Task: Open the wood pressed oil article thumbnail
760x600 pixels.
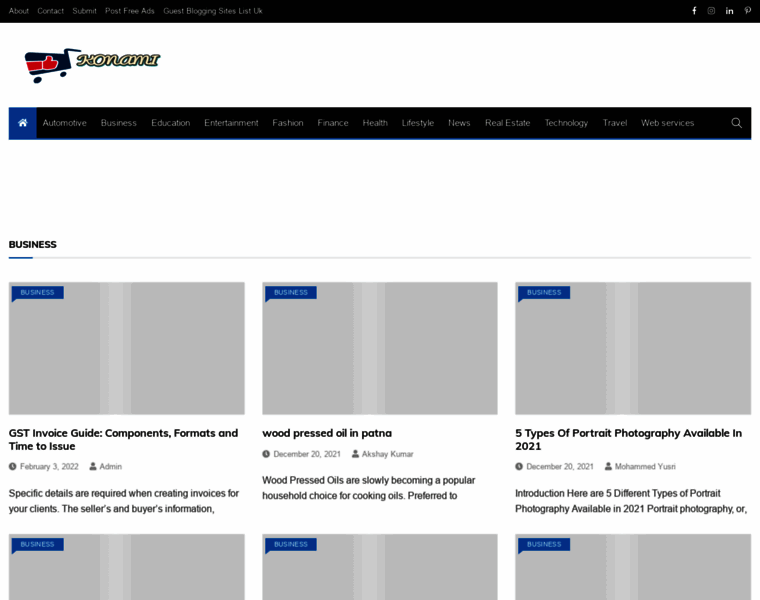Action: pos(380,348)
